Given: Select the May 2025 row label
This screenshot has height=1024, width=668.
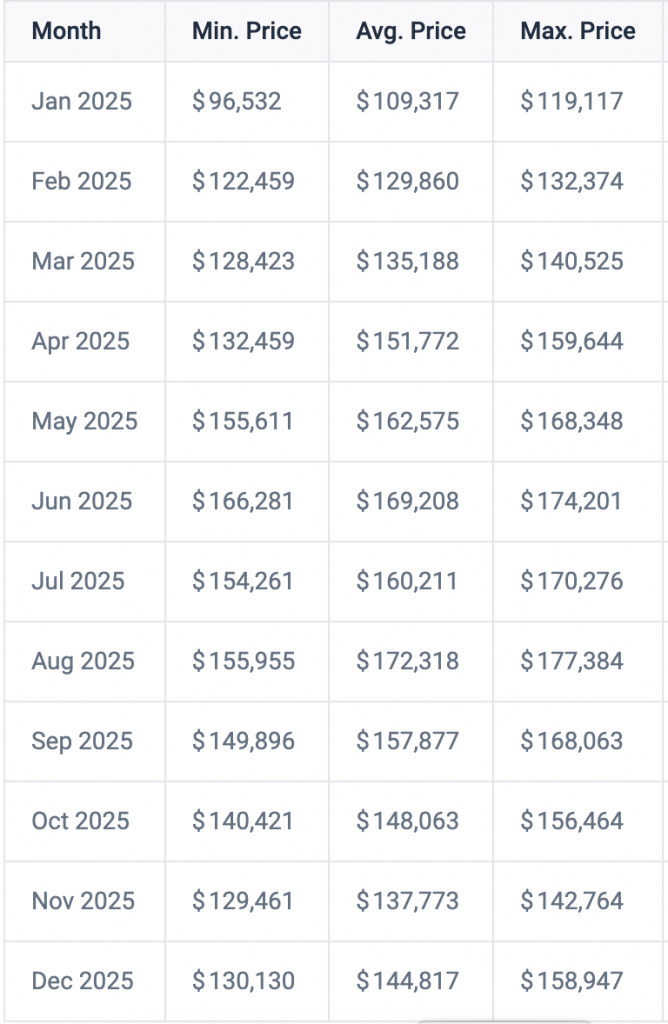Looking at the screenshot, I should coord(84,421).
